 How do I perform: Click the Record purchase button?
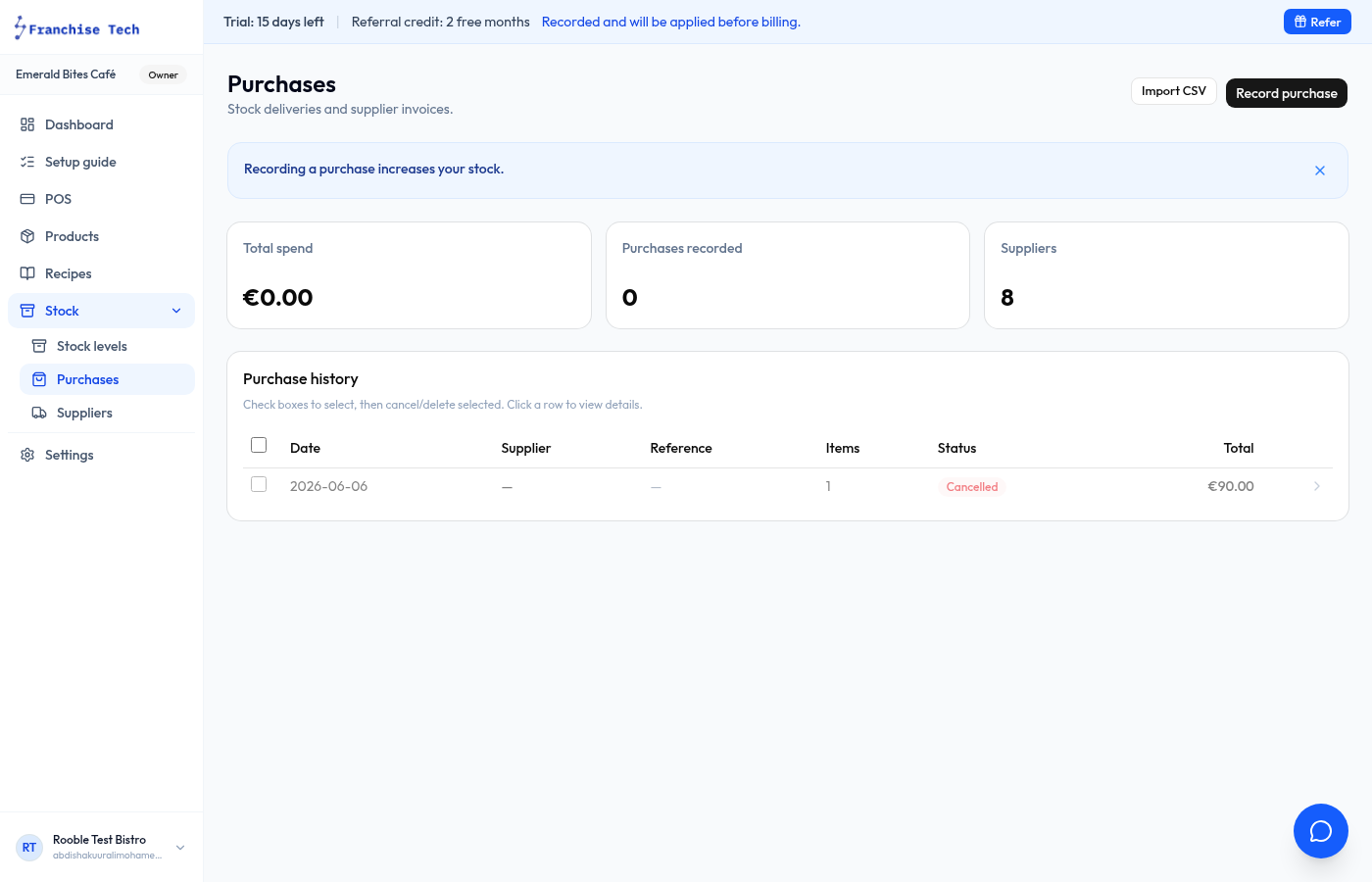(x=1287, y=93)
